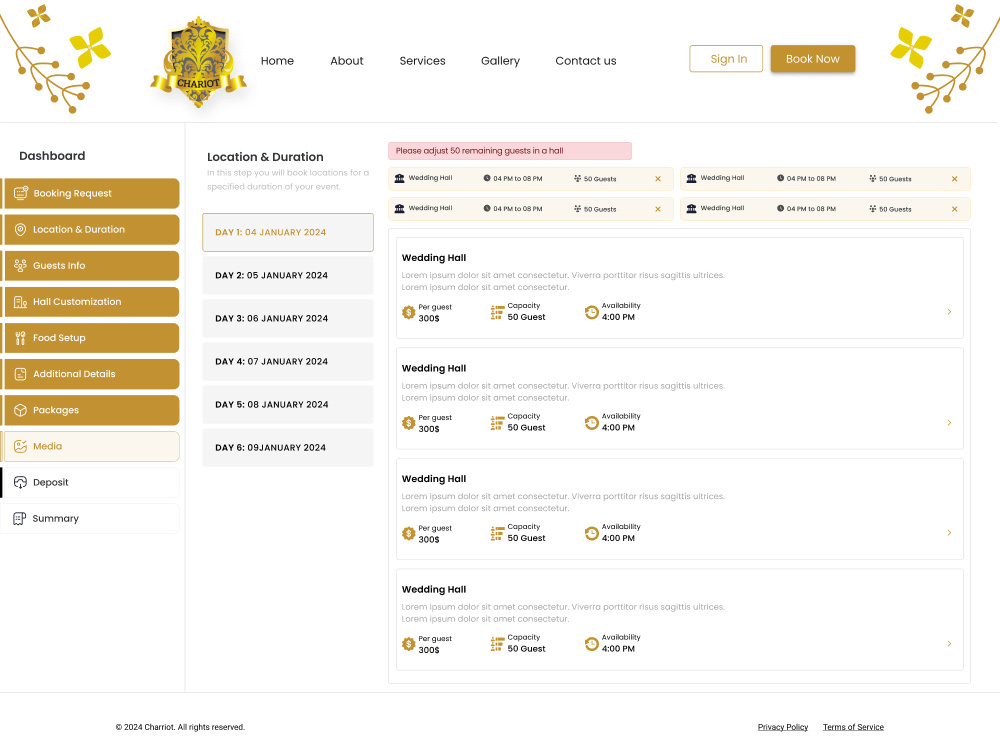The image size is (1000, 750).
Task: Click the clock icon in top-right booking chip
Action: point(780,179)
